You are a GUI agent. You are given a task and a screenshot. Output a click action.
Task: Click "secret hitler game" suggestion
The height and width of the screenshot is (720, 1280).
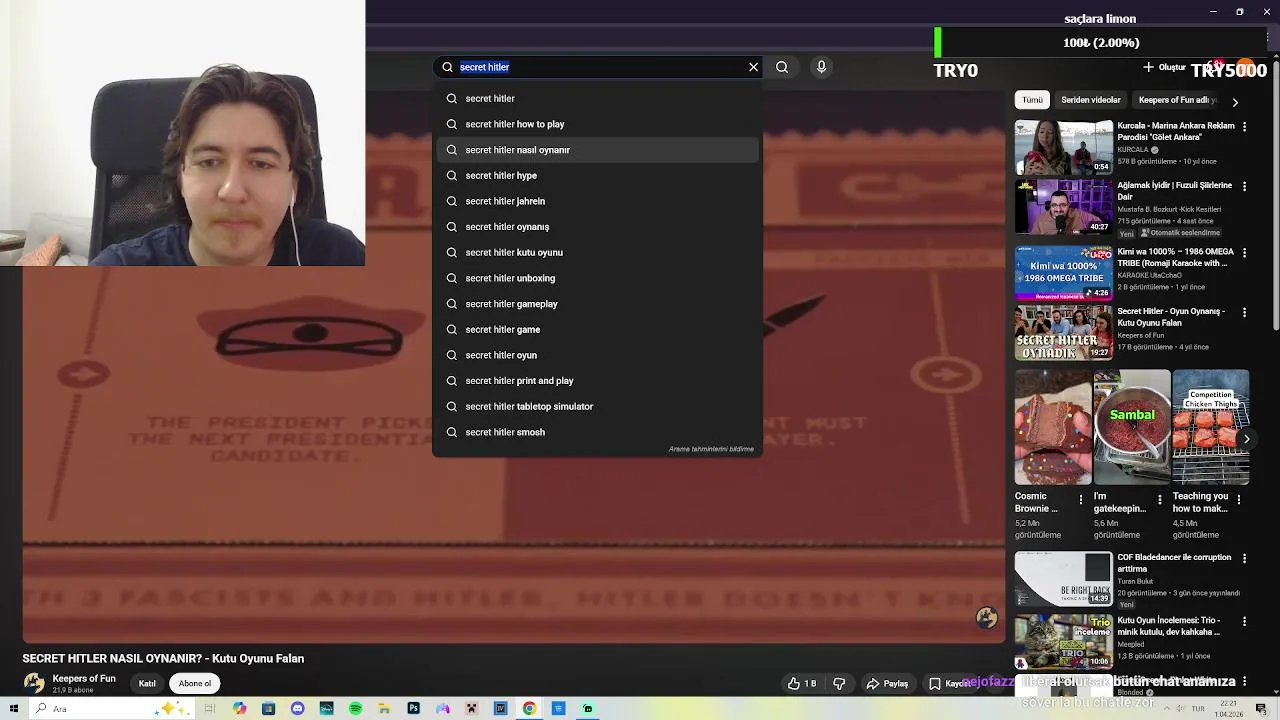click(x=597, y=329)
